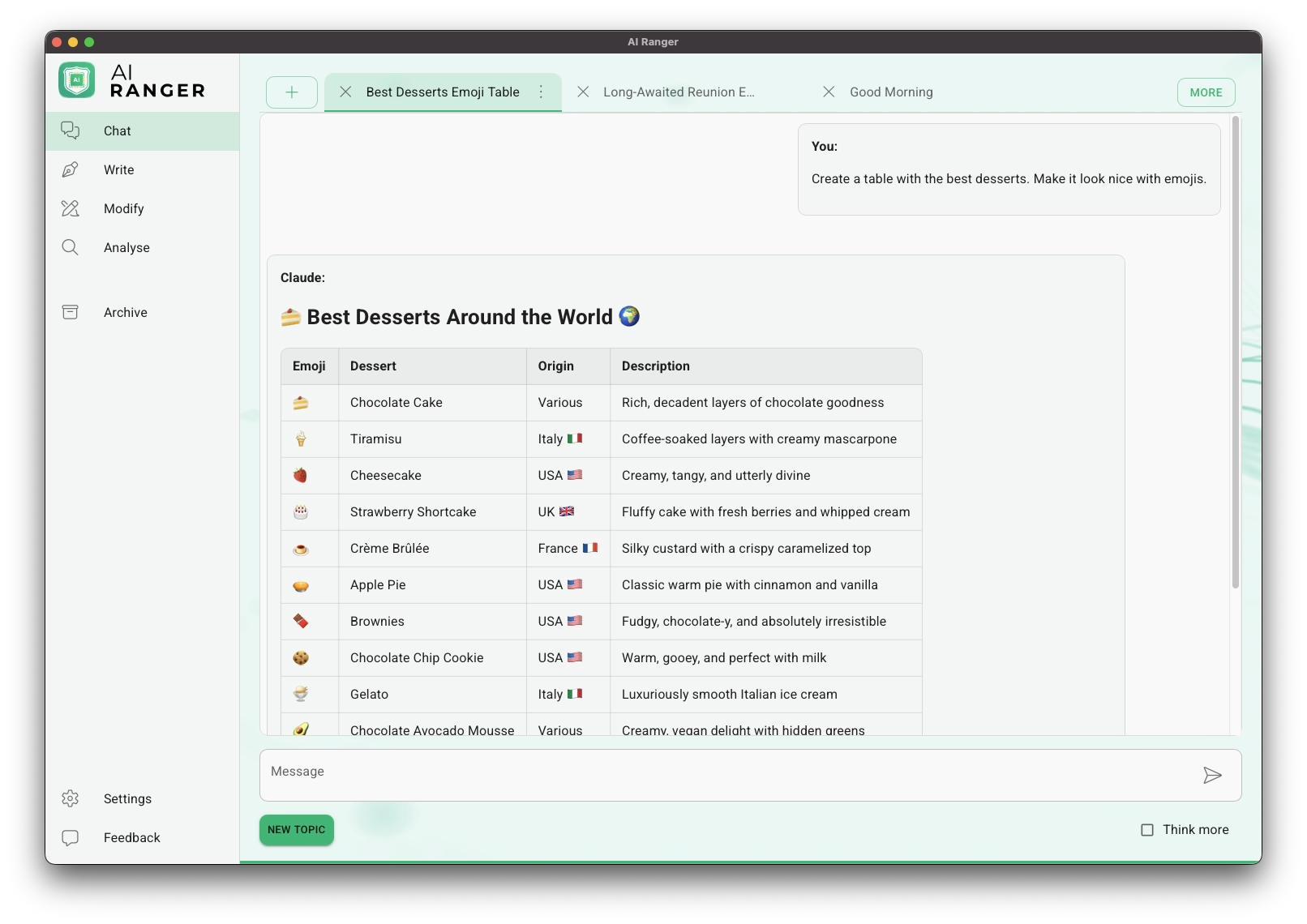Click the Write pen icon
Screen dimensions: 1307x924
click(71, 169)
